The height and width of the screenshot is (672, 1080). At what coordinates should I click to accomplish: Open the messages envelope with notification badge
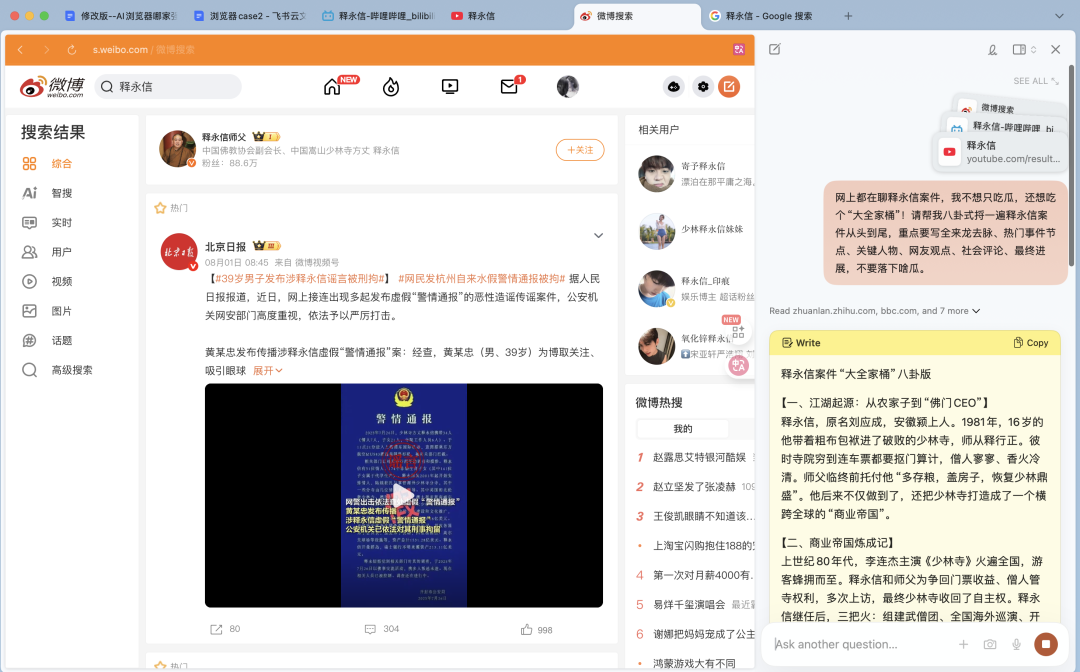tap(509, 86)
